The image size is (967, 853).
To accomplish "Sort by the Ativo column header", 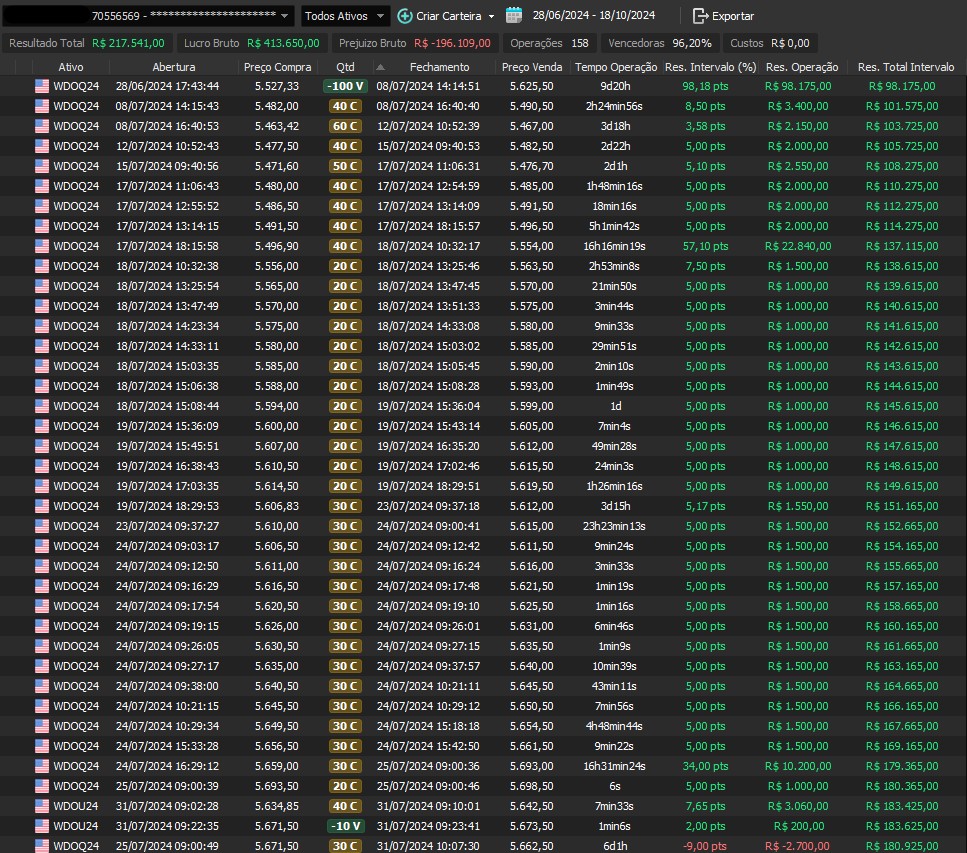I will pos(71,67).
